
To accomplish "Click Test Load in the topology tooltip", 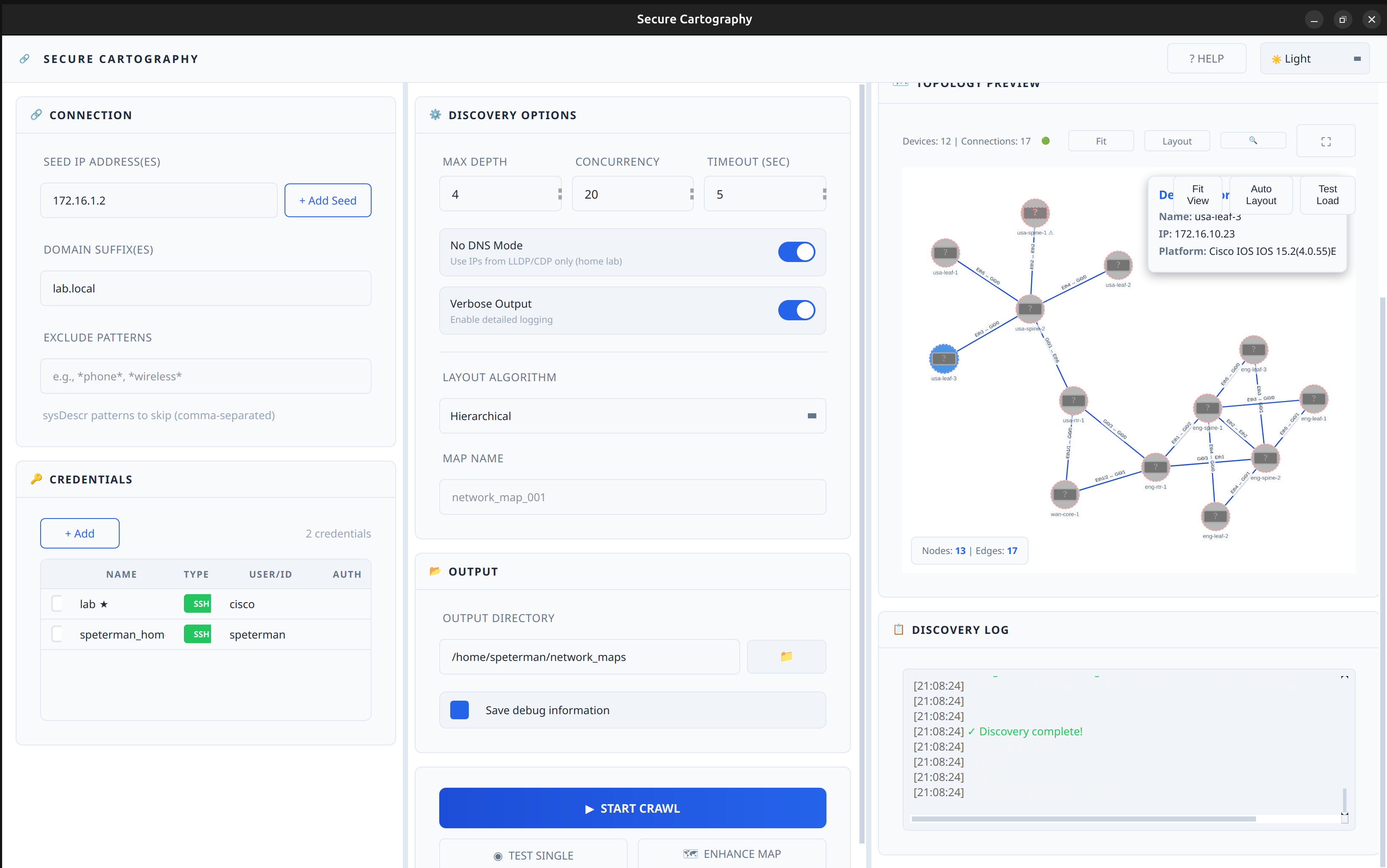I will 1327,195.
